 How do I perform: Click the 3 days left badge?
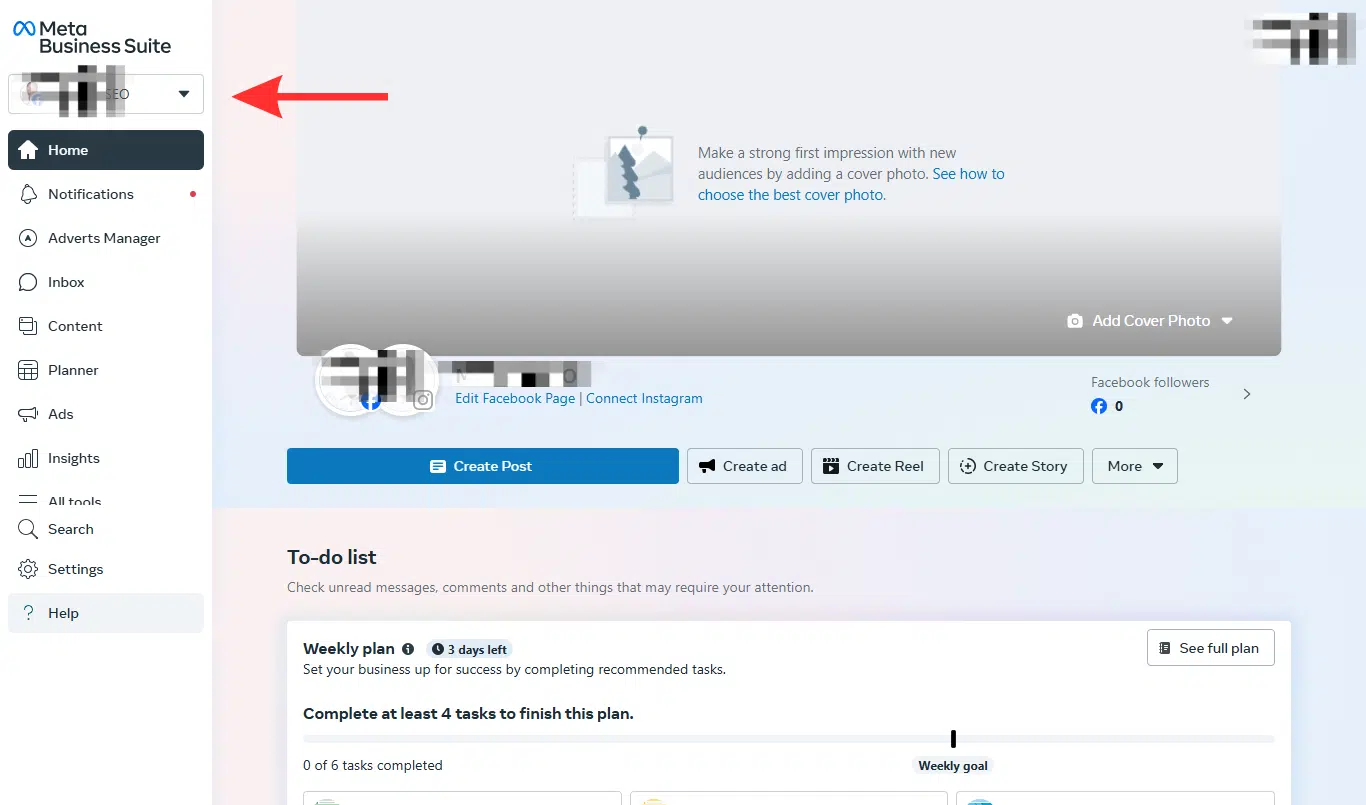click(x=469, y=649)
